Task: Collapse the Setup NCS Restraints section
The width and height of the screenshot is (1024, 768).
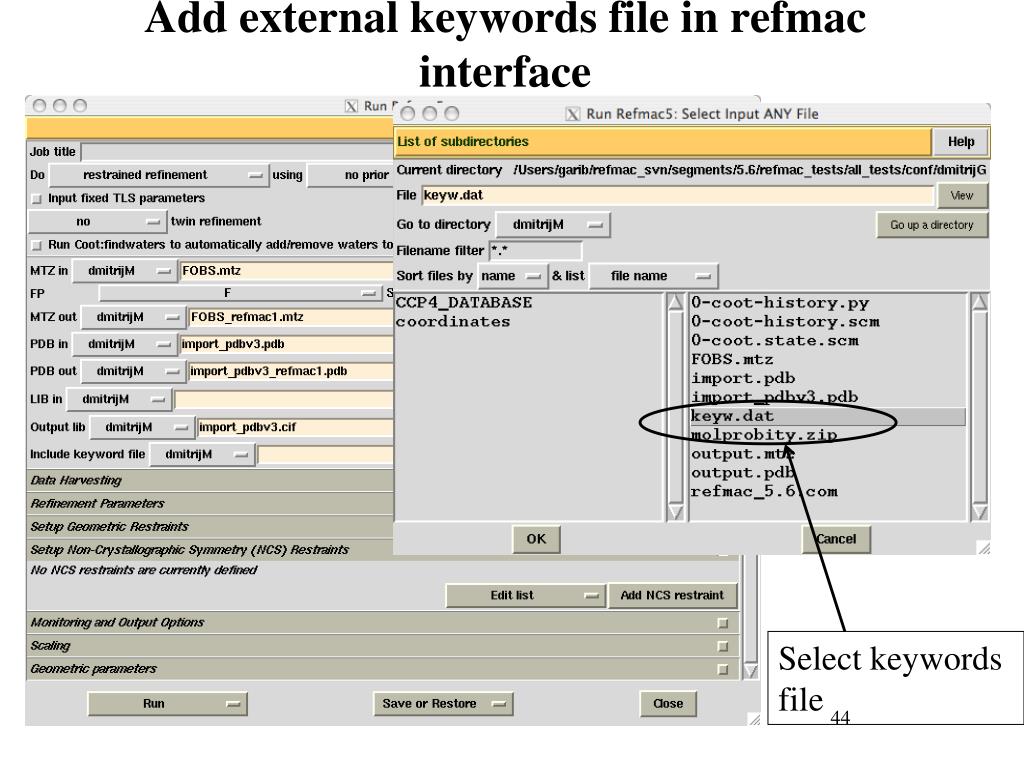Action: [x=210, y=550]
